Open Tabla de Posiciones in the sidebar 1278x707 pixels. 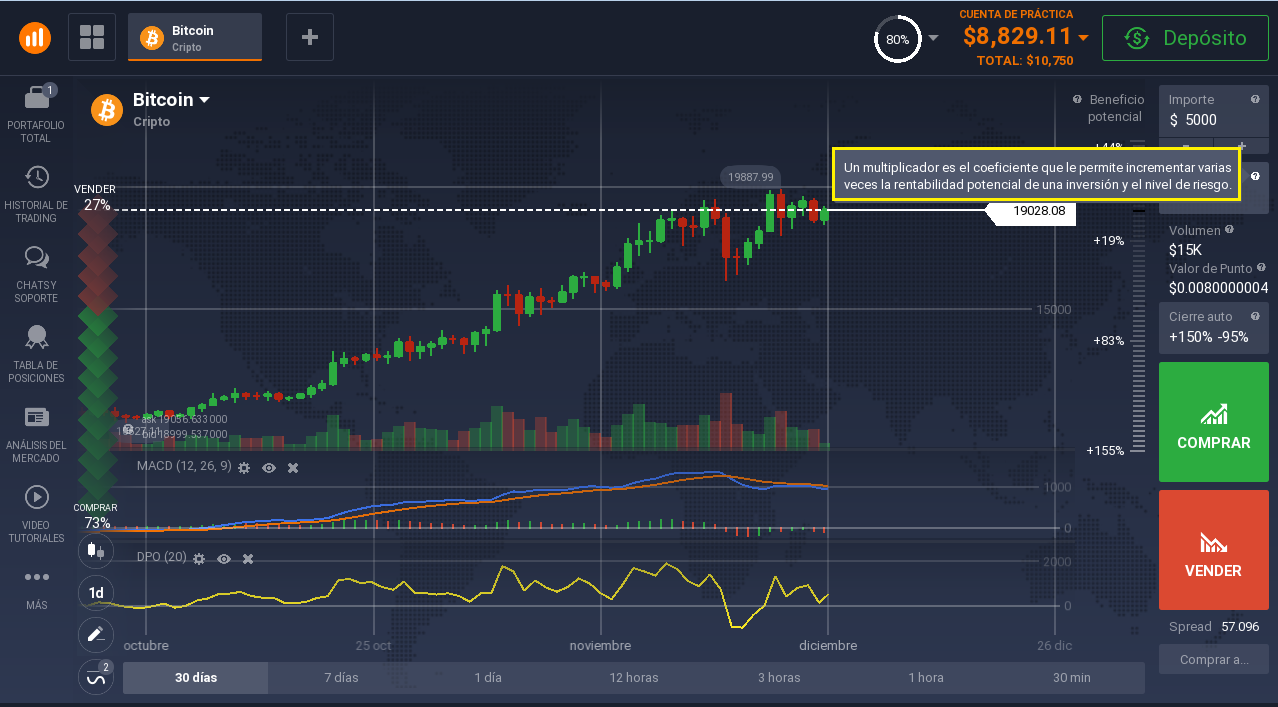36,354
